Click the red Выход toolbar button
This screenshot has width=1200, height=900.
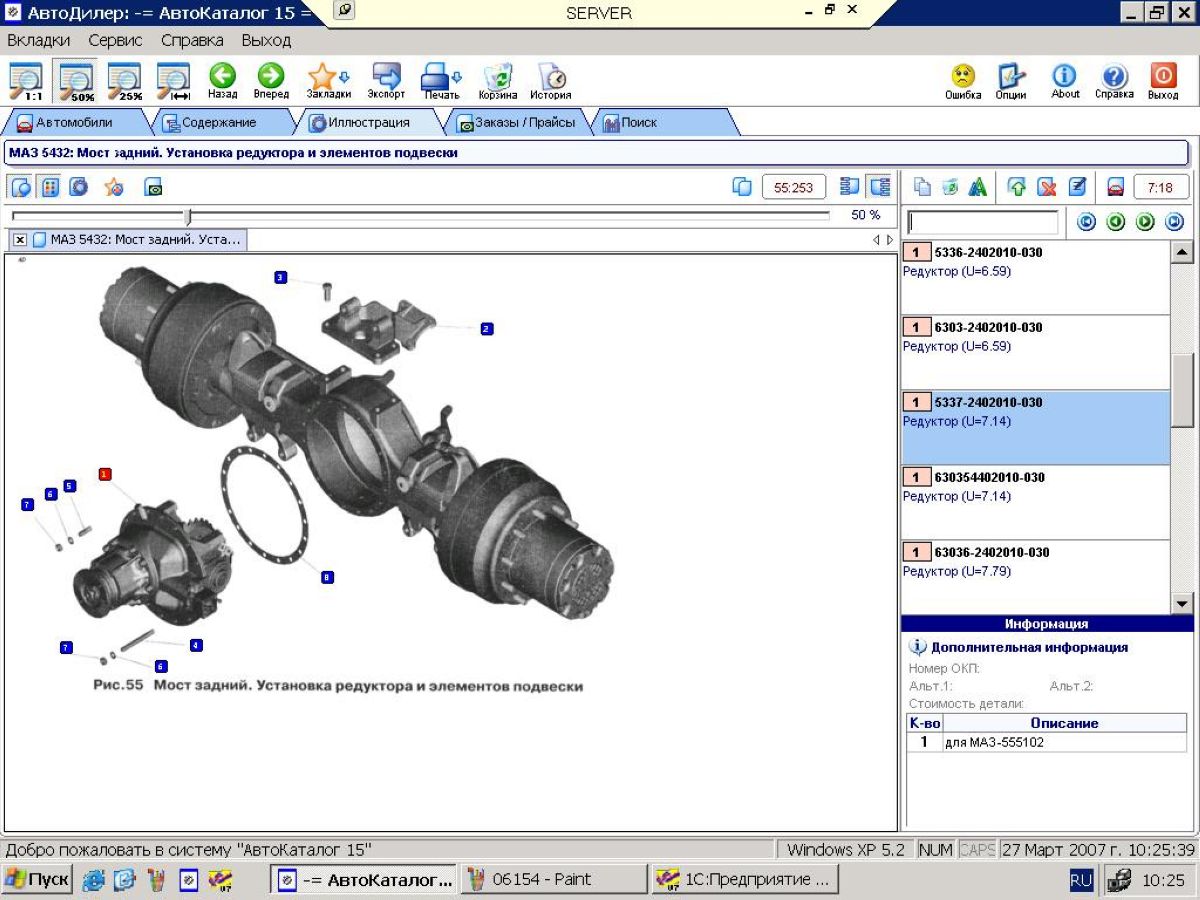point(1163,82)
